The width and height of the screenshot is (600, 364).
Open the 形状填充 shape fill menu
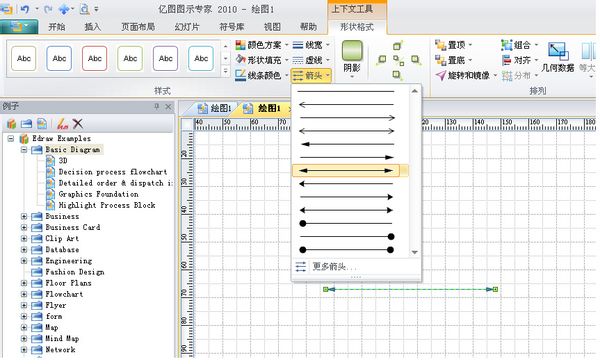[x=262, y=60]
